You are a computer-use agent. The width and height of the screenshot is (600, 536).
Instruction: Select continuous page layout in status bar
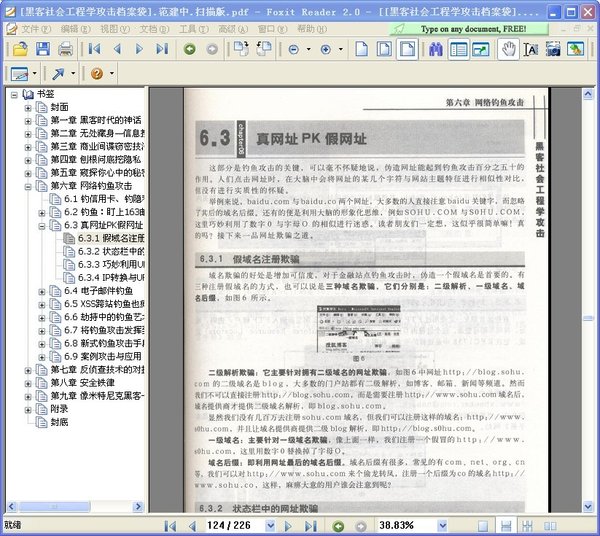(x=505, y=526)
